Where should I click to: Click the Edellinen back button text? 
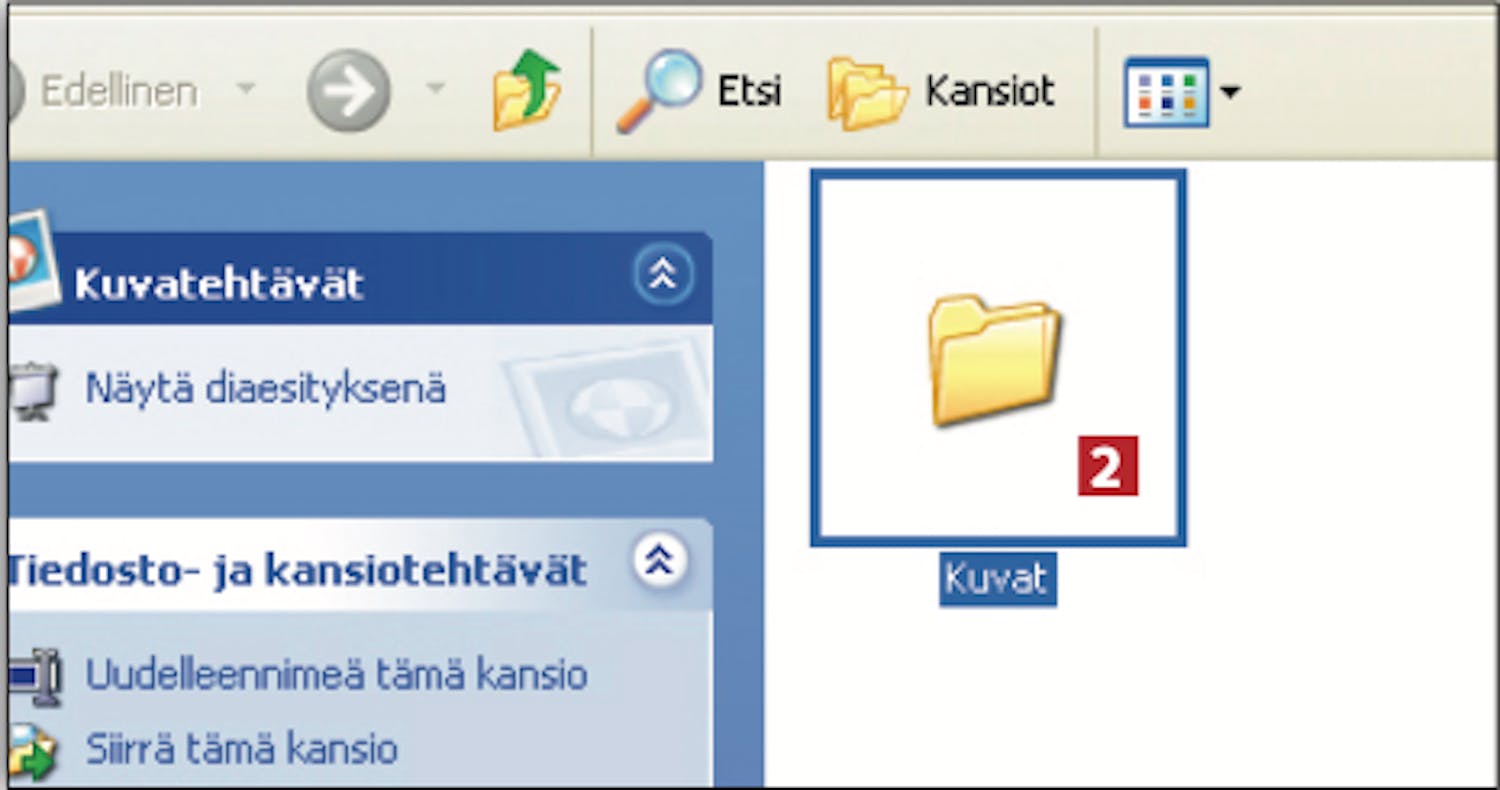pyautogui.click(x=119, y=92)
